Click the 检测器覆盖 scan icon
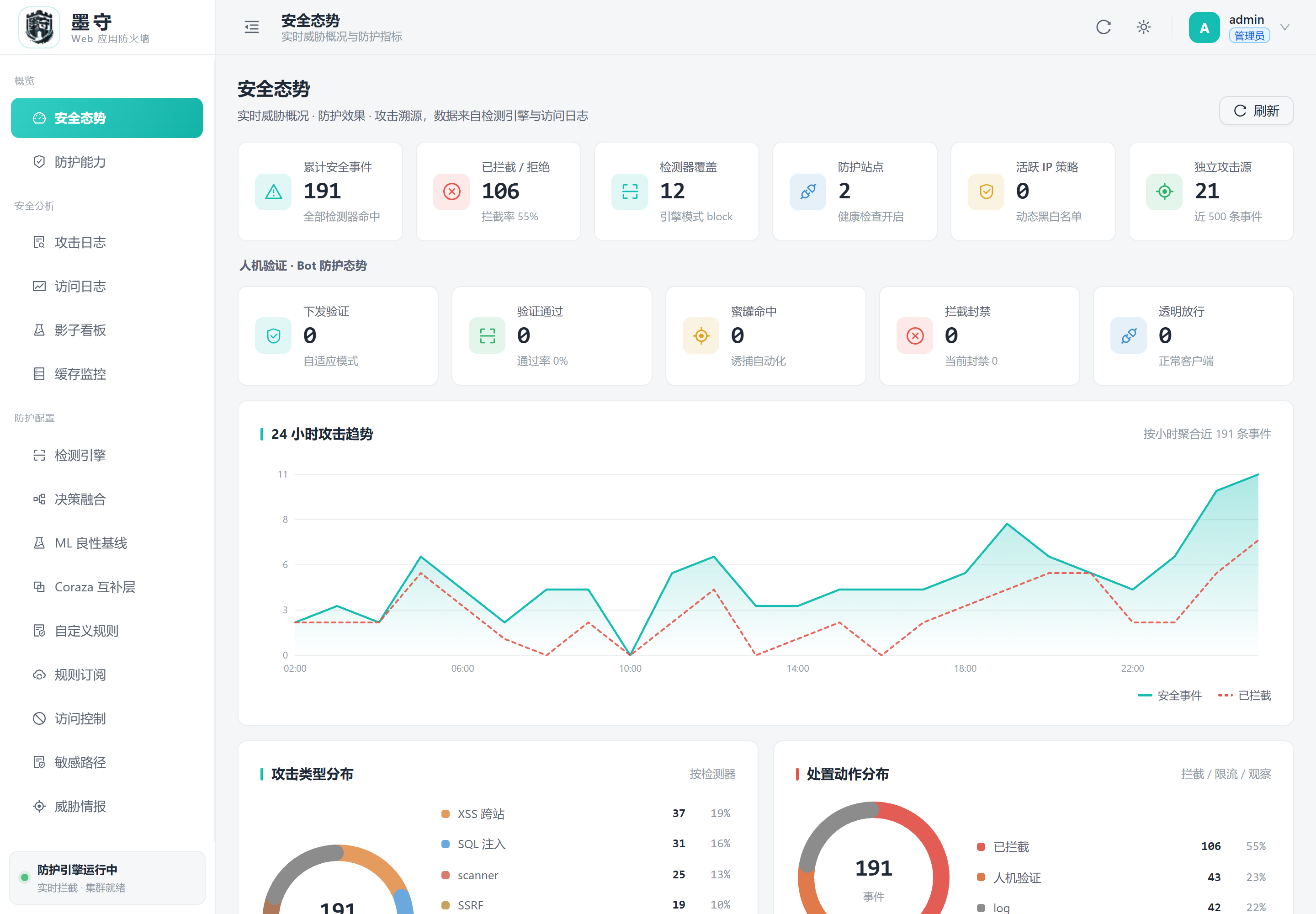Image resolution: width=1316 pixels, height=914 pixels. 630,192
